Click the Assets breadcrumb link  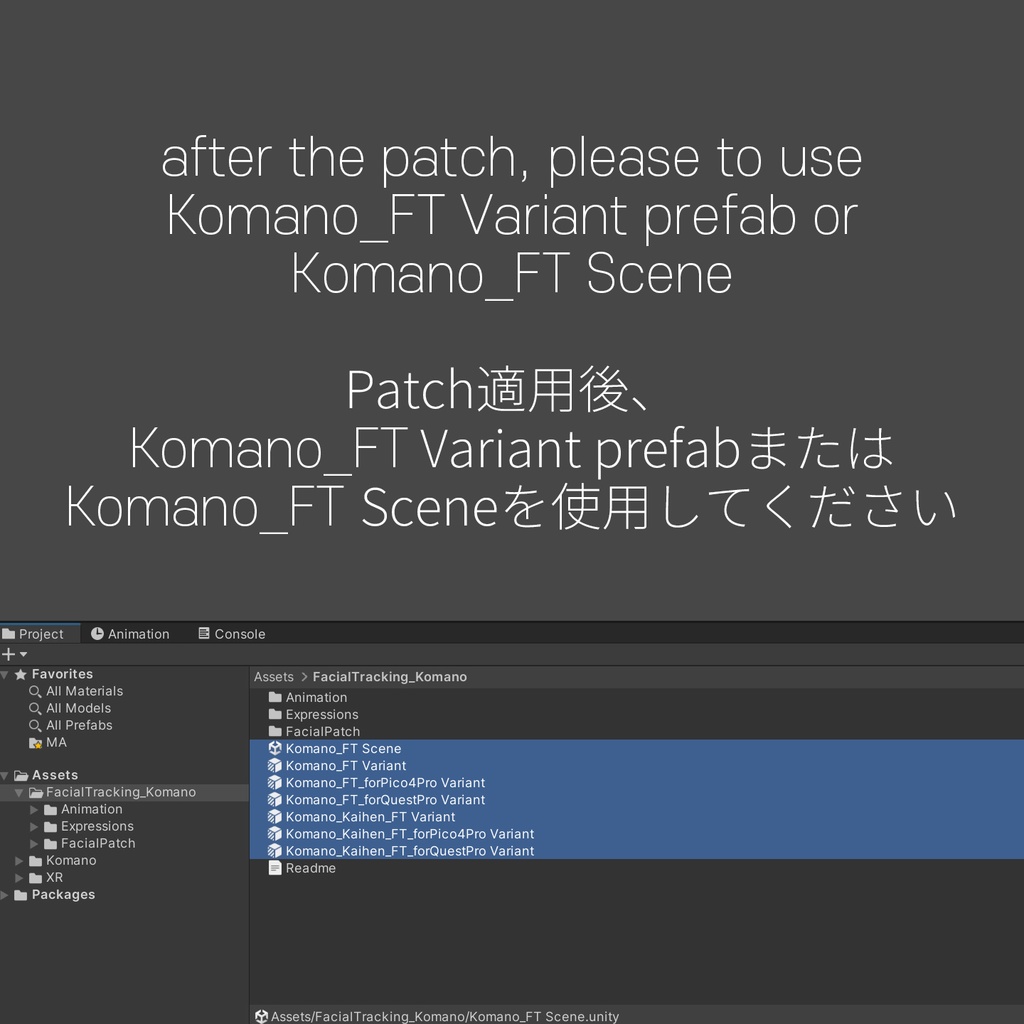coord(274,677)
